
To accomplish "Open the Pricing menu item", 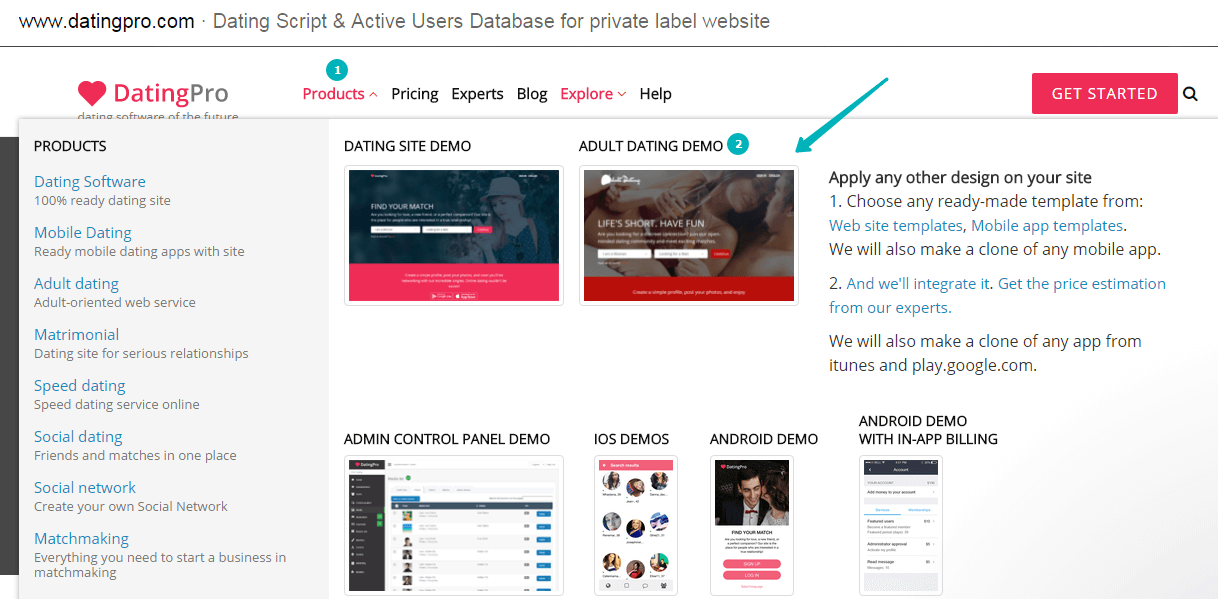I will click(415, 94).
